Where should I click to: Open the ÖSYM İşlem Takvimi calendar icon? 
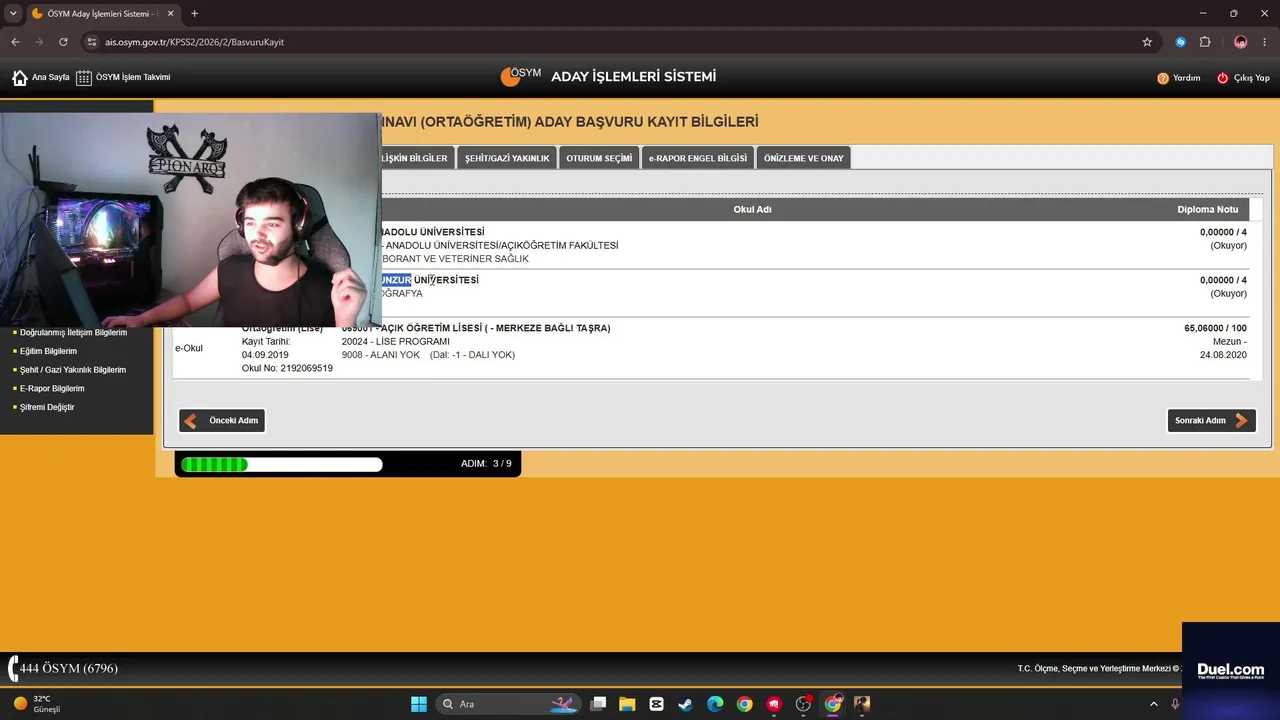click(x=84, y=78)
